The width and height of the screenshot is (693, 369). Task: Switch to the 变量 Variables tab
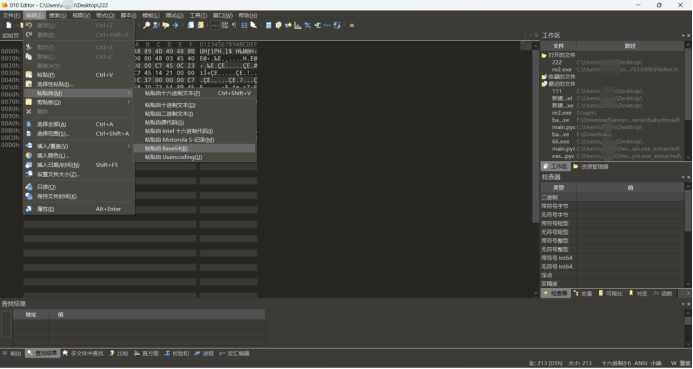pos(583,293)
